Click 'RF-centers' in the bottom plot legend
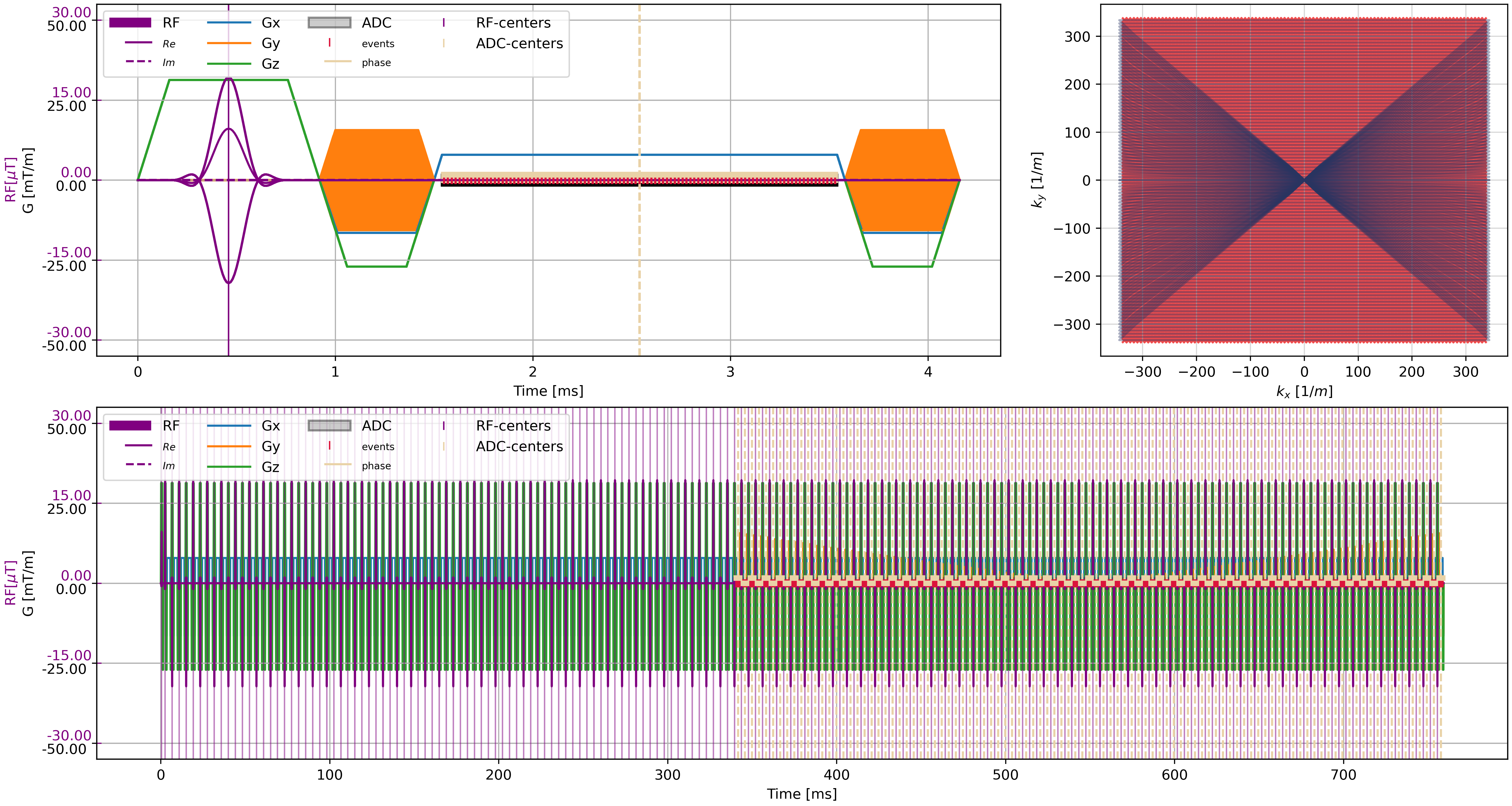Screen dimensions: 1512x806 [513, 426]
